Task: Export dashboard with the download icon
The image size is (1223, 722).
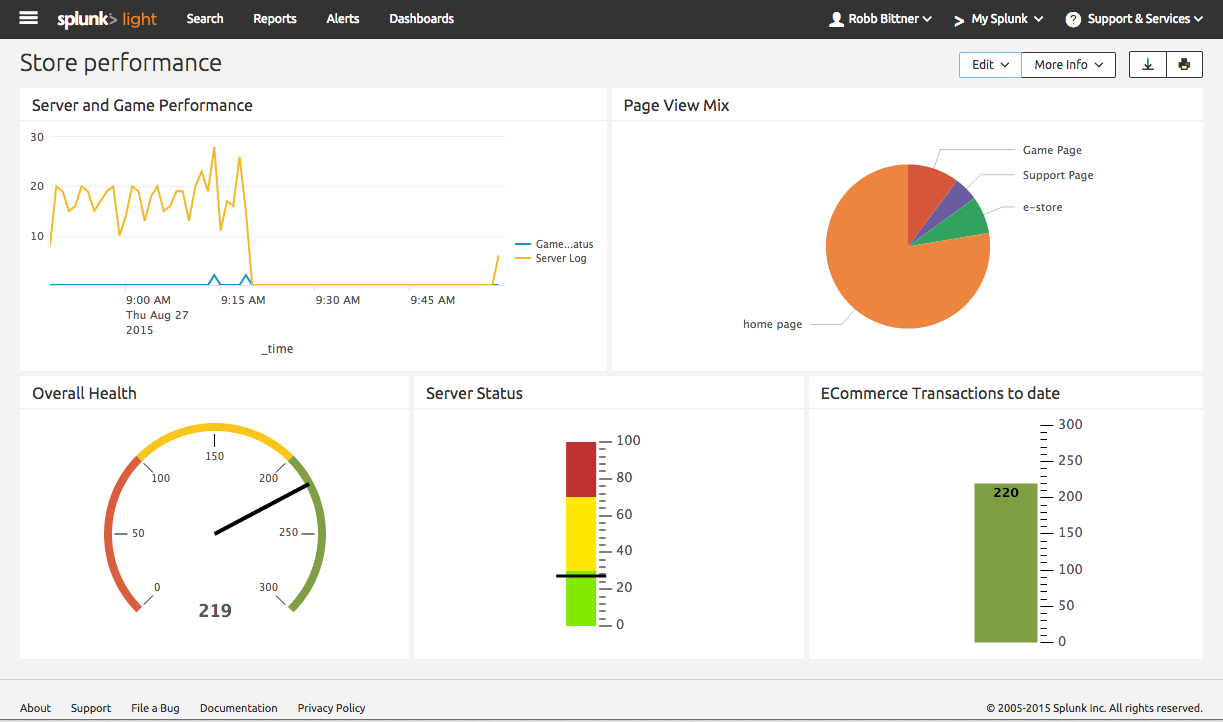Action: (1148, 64)
